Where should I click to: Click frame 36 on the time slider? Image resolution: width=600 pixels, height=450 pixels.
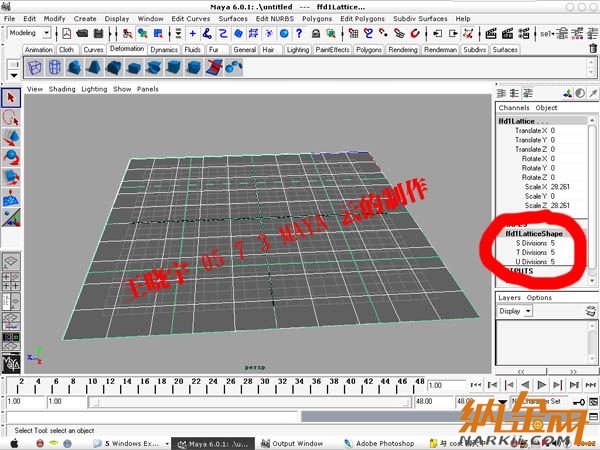316,382
